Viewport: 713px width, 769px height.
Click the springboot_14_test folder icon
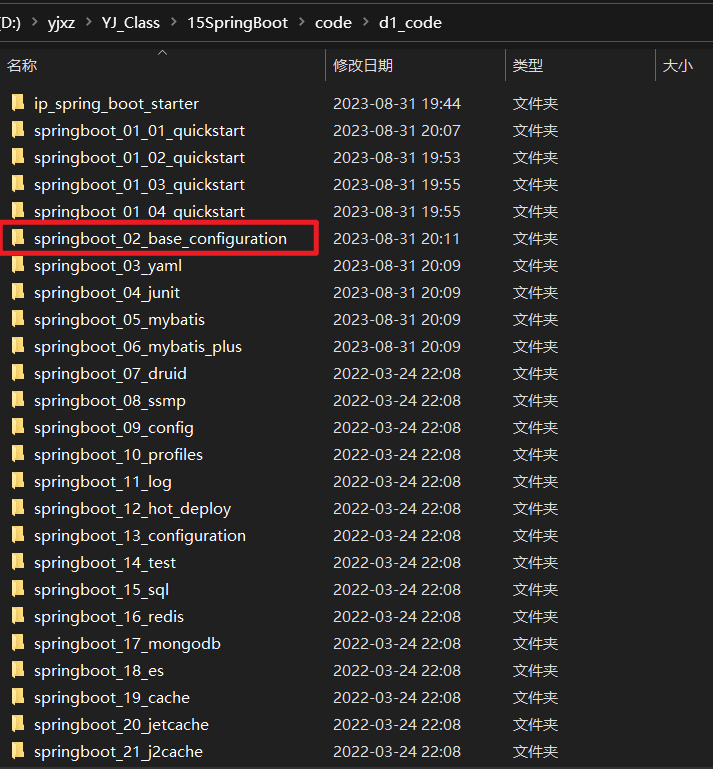click(x=18, y=562)
